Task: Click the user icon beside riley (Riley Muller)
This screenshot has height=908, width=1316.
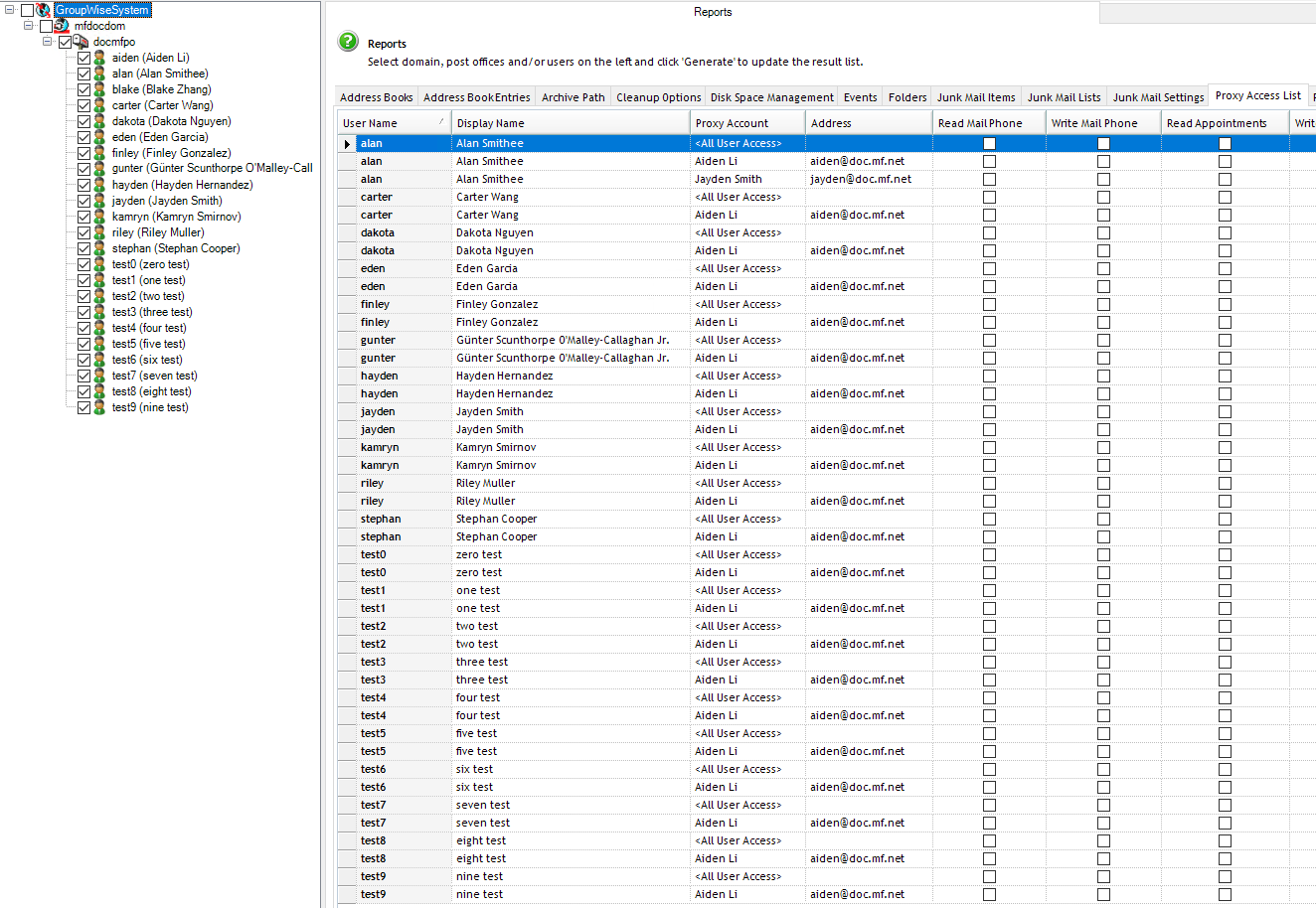Action: click(x=99, y=232)
